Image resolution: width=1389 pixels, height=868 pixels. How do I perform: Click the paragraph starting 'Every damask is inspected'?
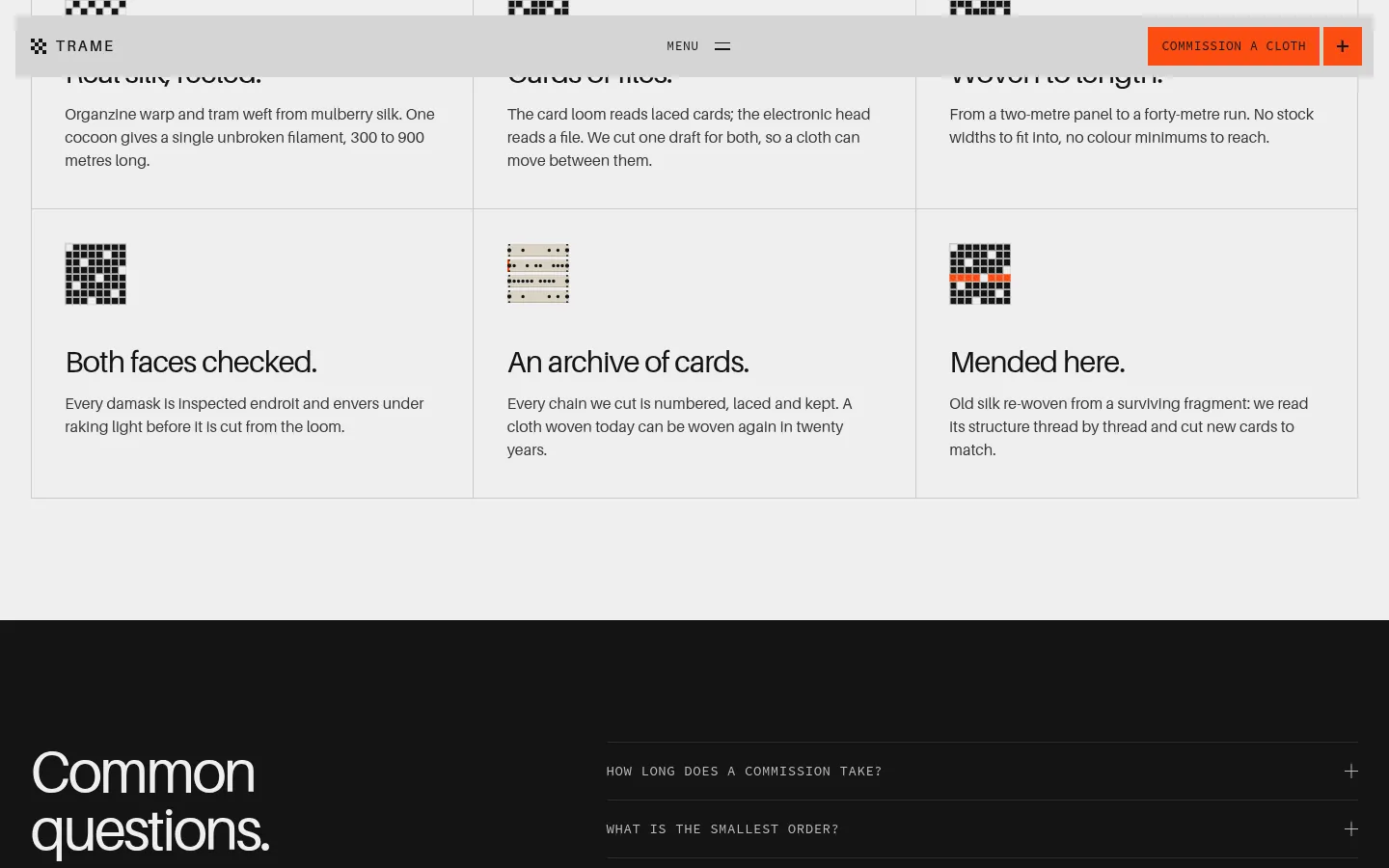click(x=245, y=416)
